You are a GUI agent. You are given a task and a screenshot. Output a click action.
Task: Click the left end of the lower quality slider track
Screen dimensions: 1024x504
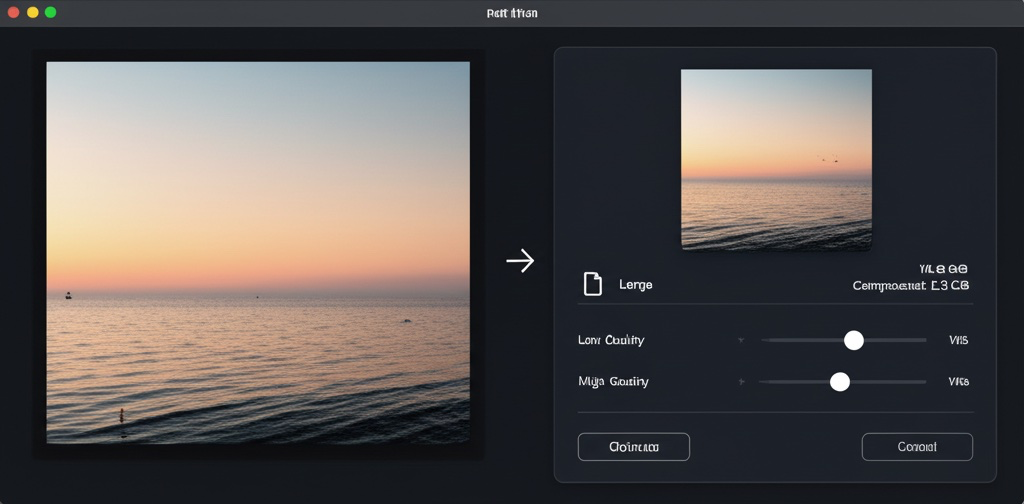click(x=762, y=381)
